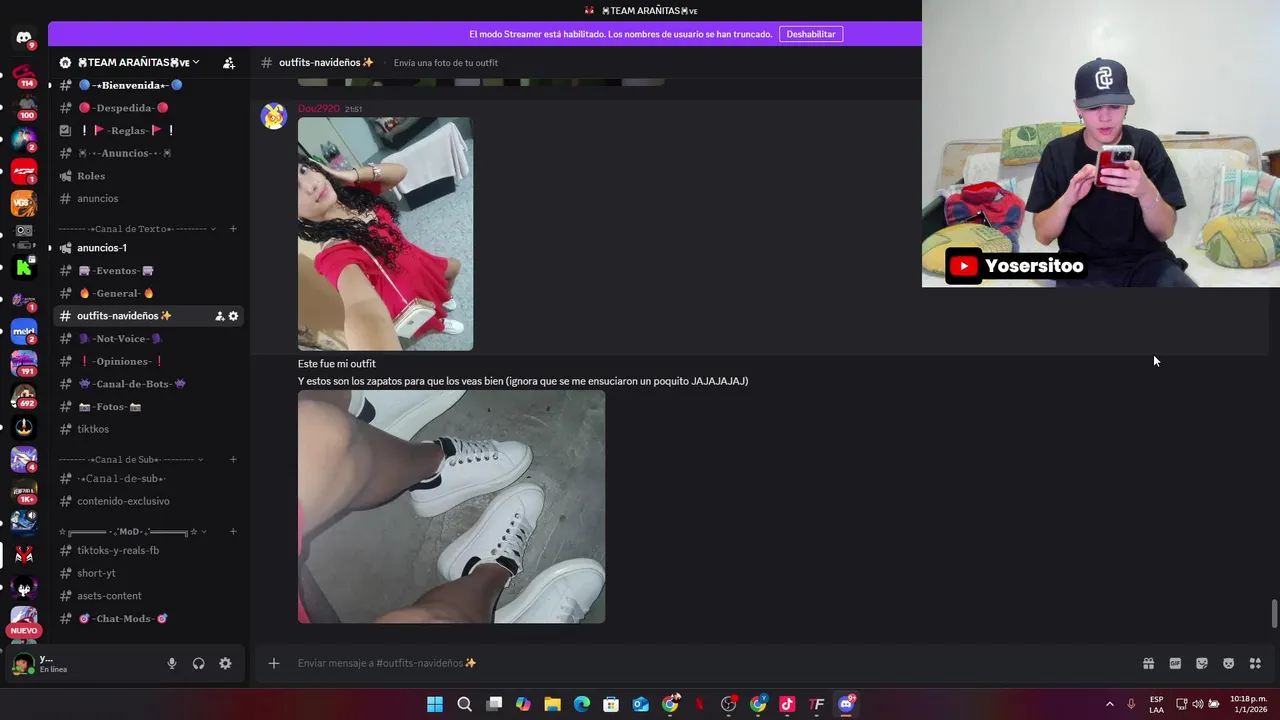Open Windows taskbar search
Viewport: 1280px width, 720px height.
(464, 704)
